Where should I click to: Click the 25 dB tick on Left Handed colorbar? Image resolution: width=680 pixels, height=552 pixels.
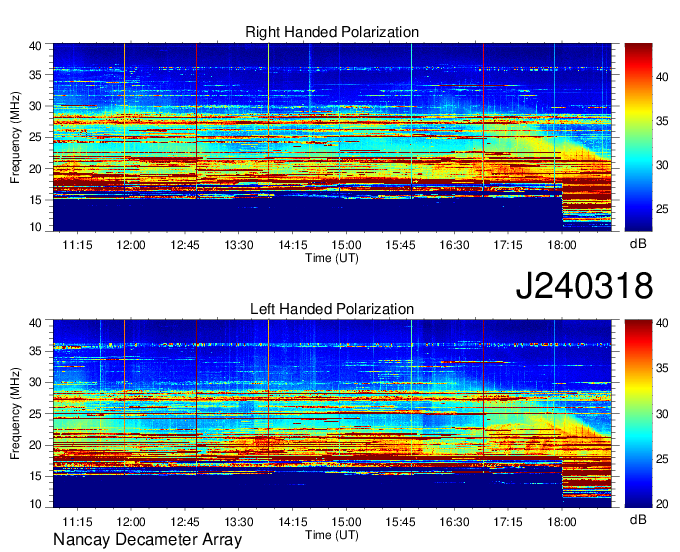pyautogui.click(x=662, y=458)
